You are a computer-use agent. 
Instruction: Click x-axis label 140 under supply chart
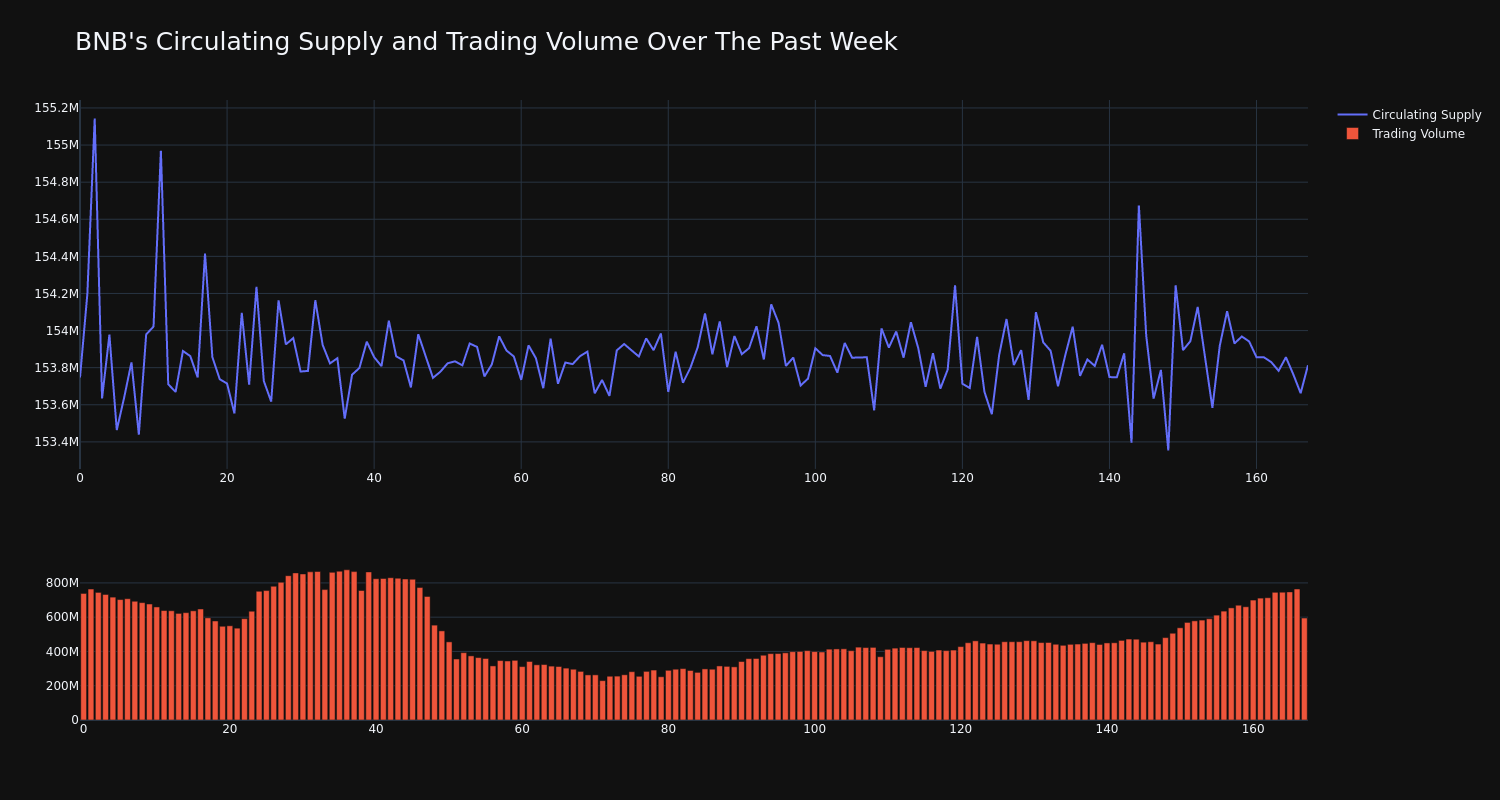point(1109,478)
